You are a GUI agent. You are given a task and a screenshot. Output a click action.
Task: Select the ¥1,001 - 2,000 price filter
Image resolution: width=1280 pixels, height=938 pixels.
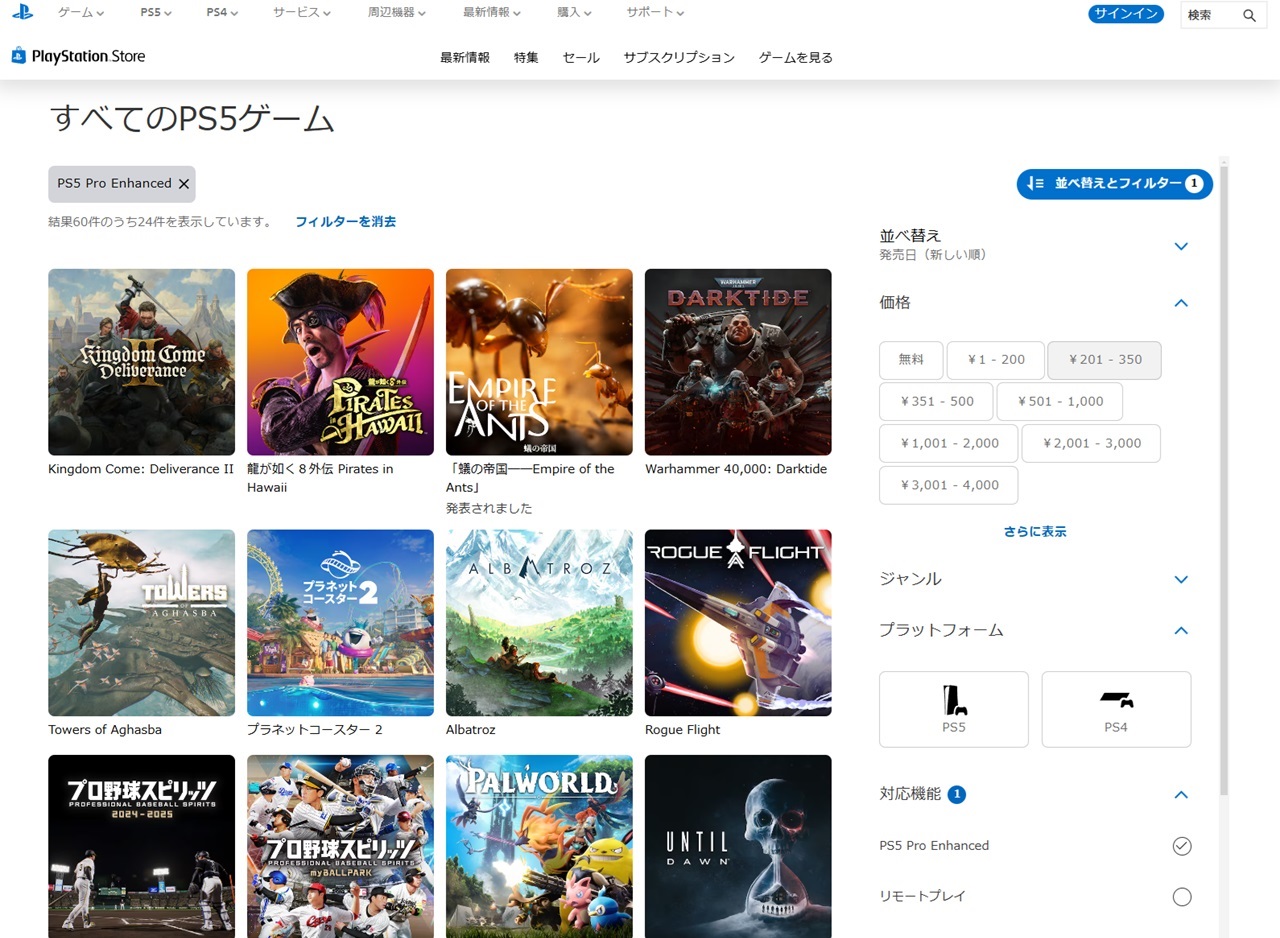pos(948,443)
